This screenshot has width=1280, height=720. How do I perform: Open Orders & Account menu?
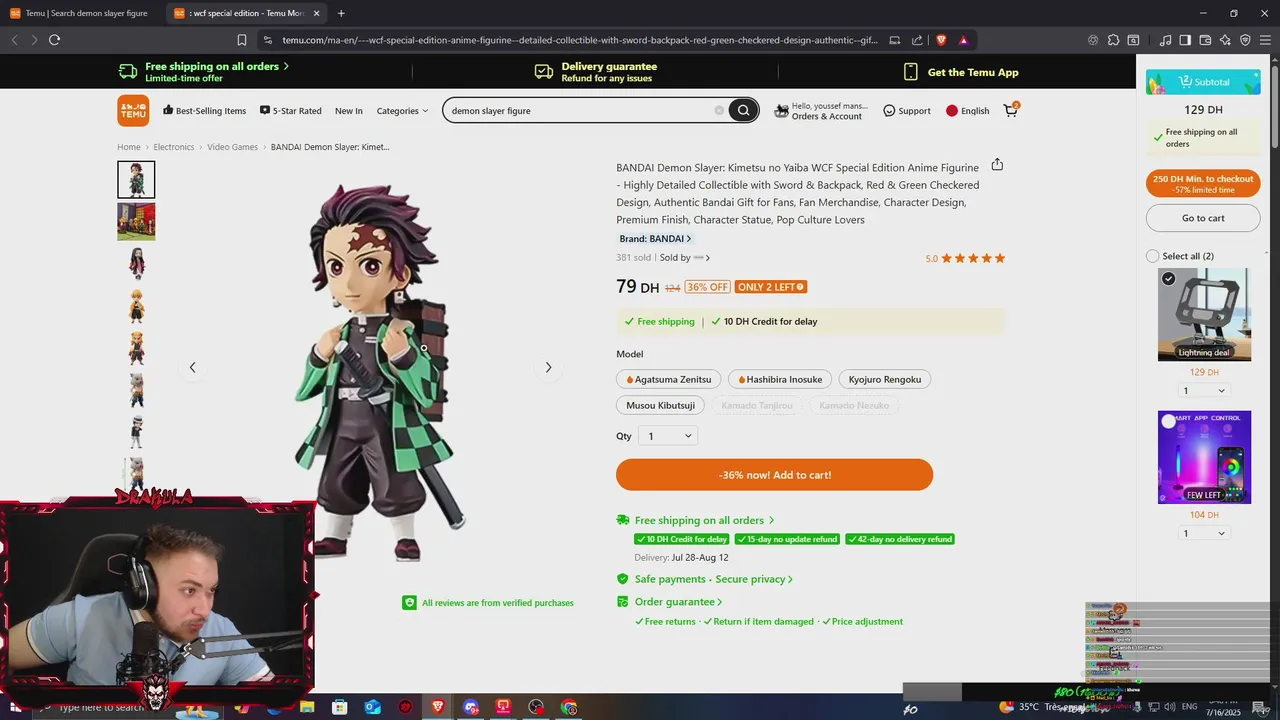point(820,111)
